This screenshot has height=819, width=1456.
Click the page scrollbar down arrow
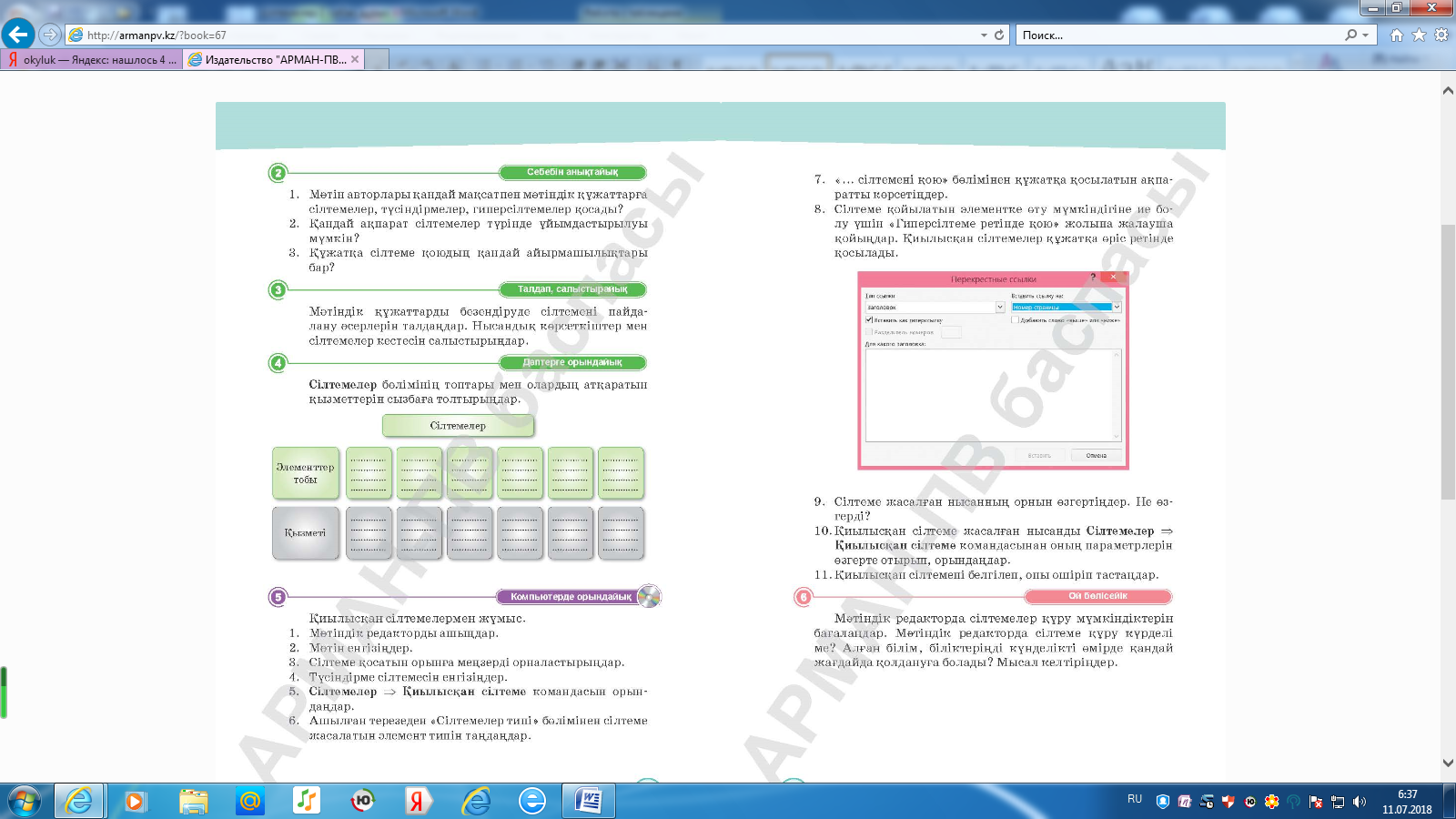[1448, 763]
